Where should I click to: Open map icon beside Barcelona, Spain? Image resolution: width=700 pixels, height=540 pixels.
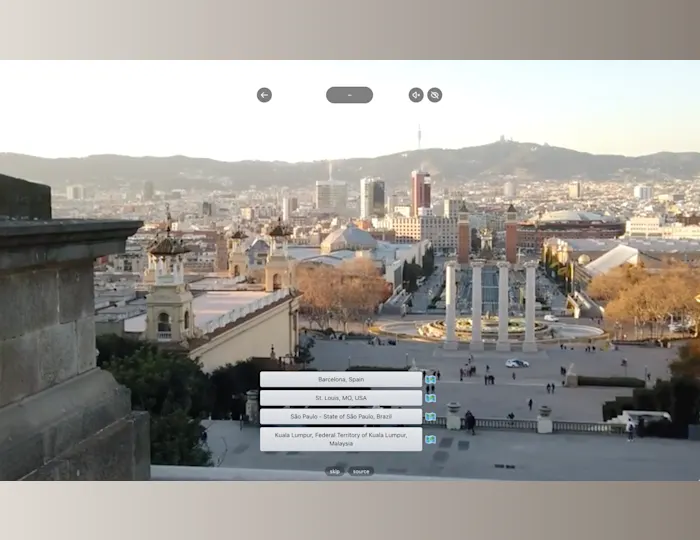[x=430, y=380]
